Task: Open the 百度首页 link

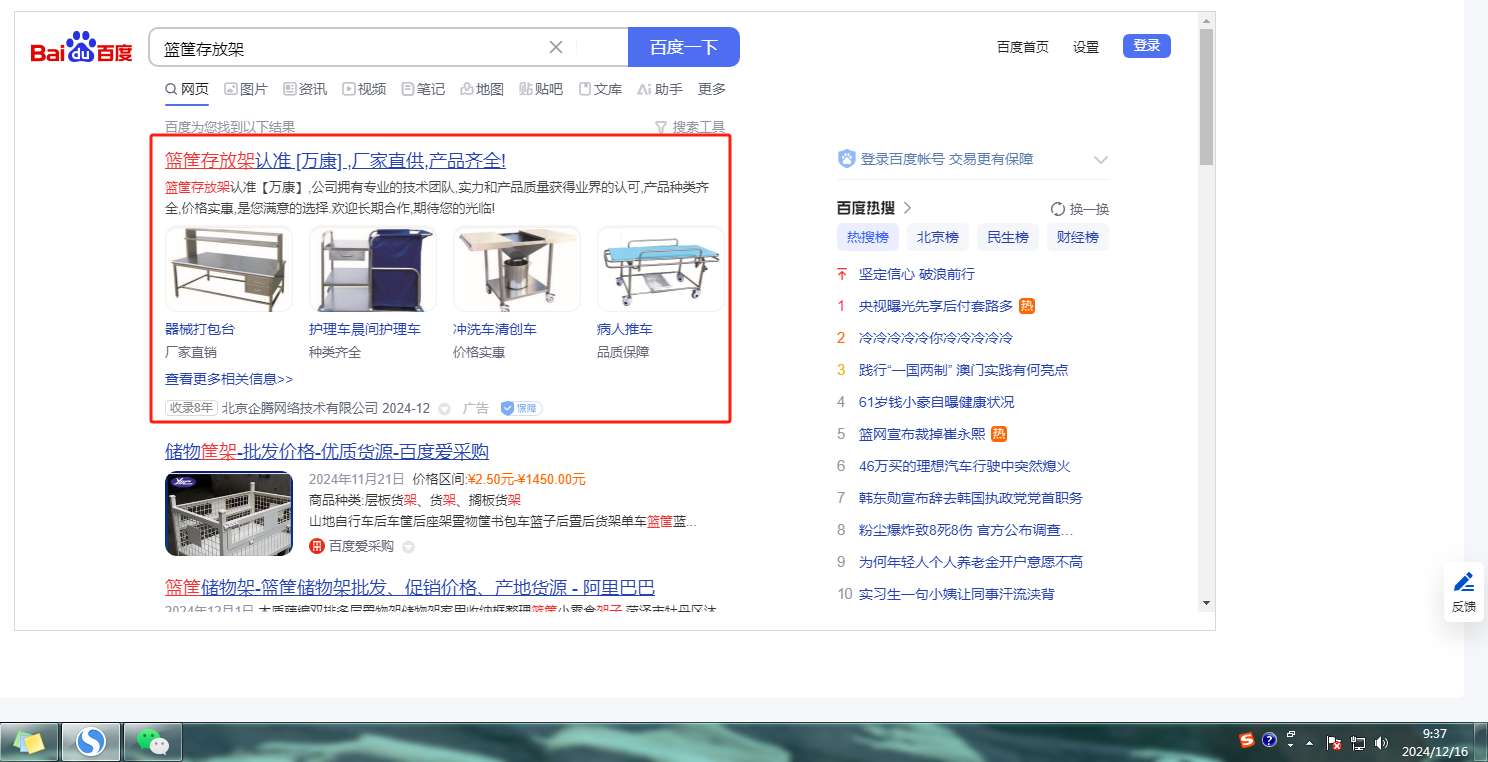Action: 1023,47
